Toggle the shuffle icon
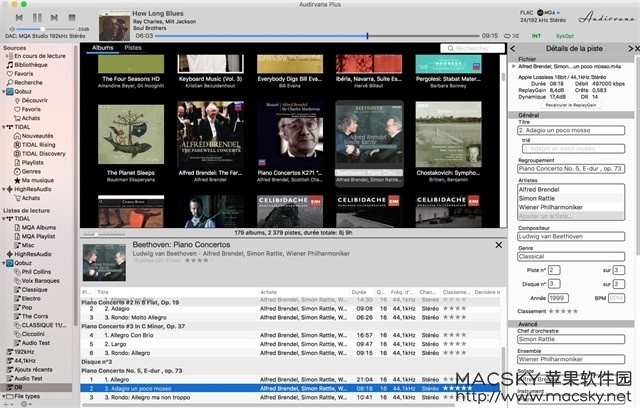Viewport: 640px width, 408px height. [516, 36]
